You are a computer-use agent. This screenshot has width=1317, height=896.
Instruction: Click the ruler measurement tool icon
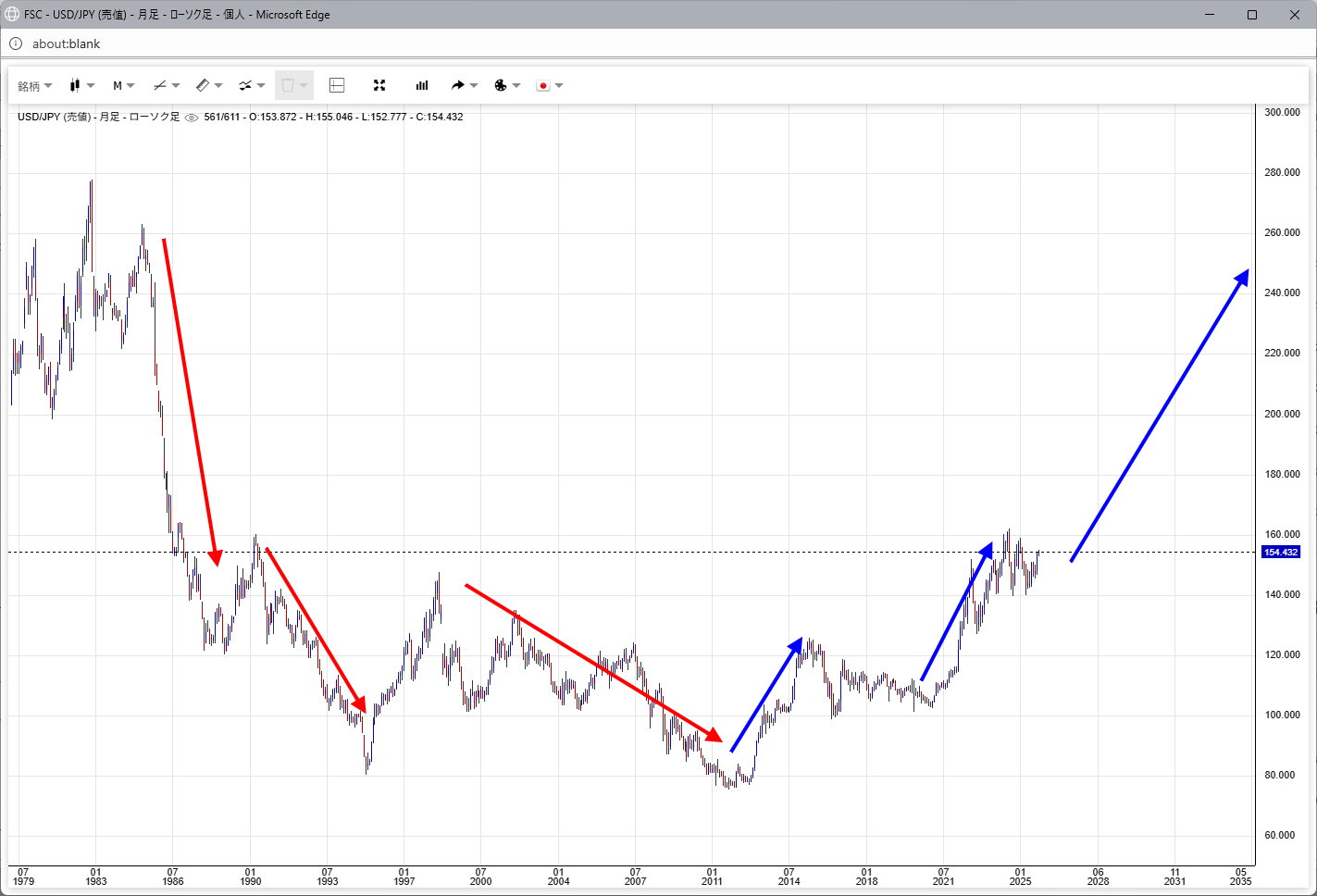203,85
